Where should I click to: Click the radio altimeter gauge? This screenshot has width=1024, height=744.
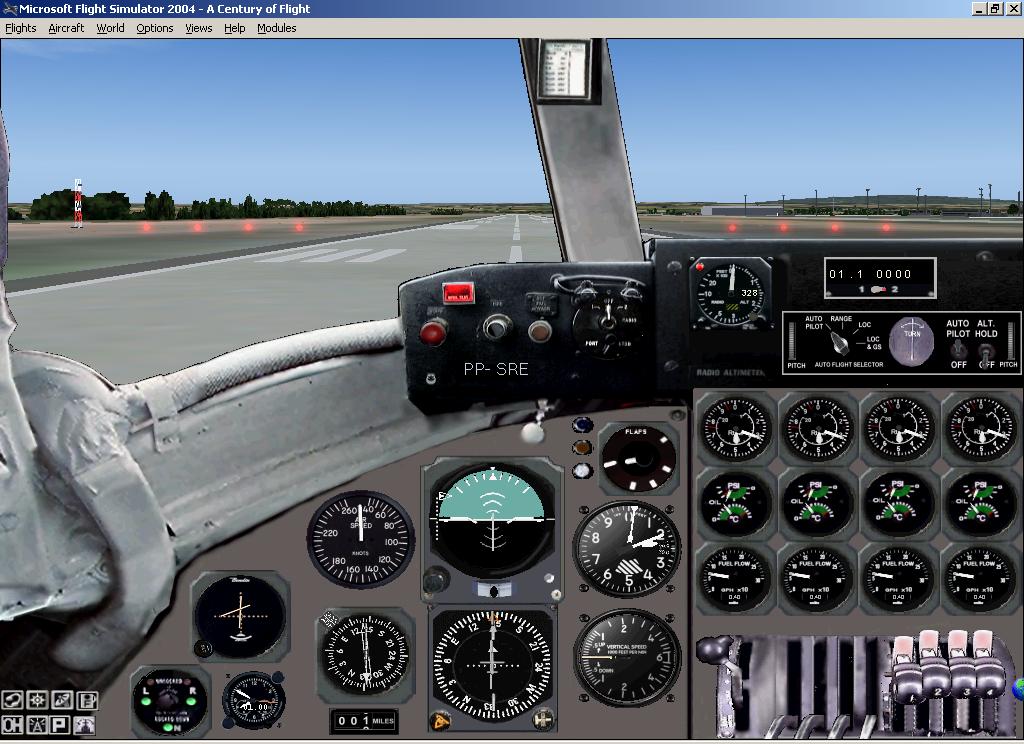pos(729,293)
